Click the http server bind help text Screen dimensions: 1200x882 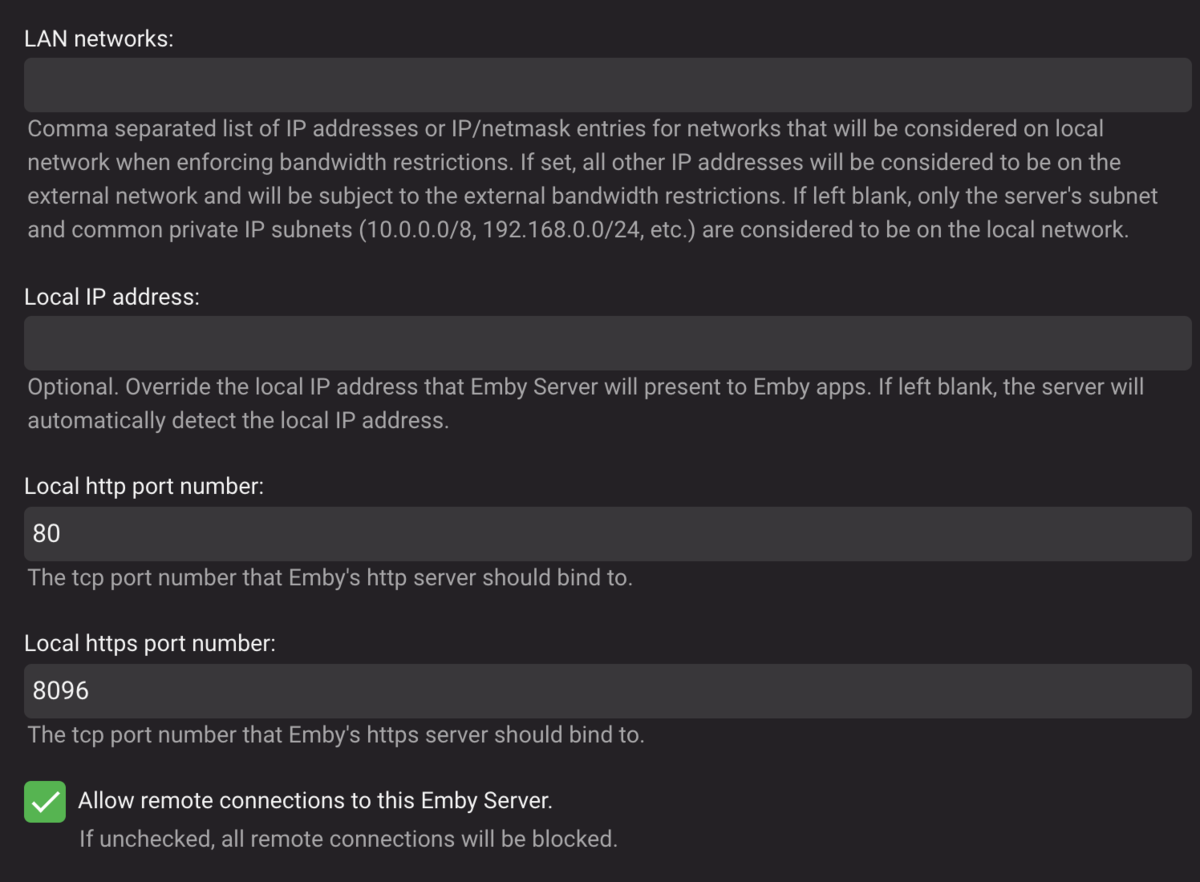[x=330, y=578]
